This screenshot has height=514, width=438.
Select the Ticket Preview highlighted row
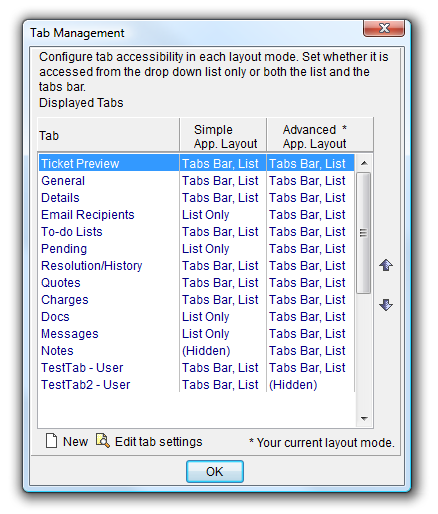pyautogui.click(x=196, y=163)
